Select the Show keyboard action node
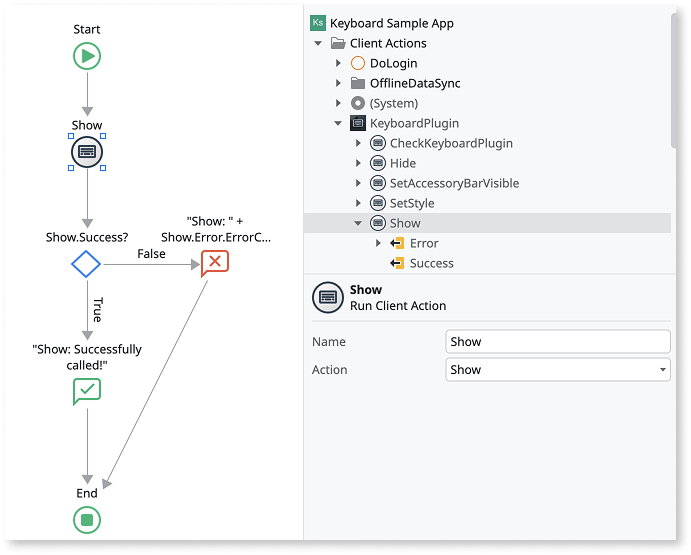The height and width of the screenshot is (555, 691). pyautogui.click(x=87, y=152)
